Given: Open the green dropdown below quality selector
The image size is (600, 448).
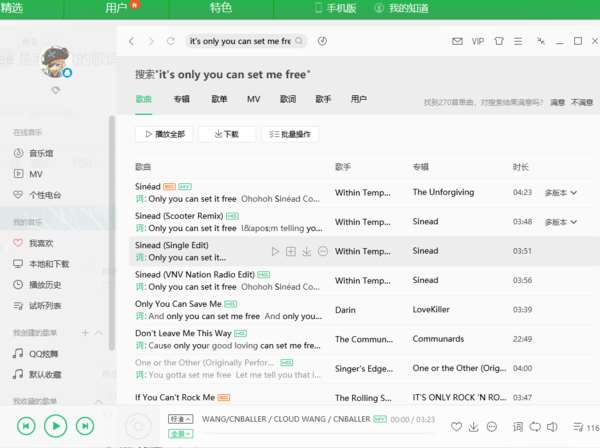Looking at the screenshot, I should pyautogui.click(x=180, y=434).
